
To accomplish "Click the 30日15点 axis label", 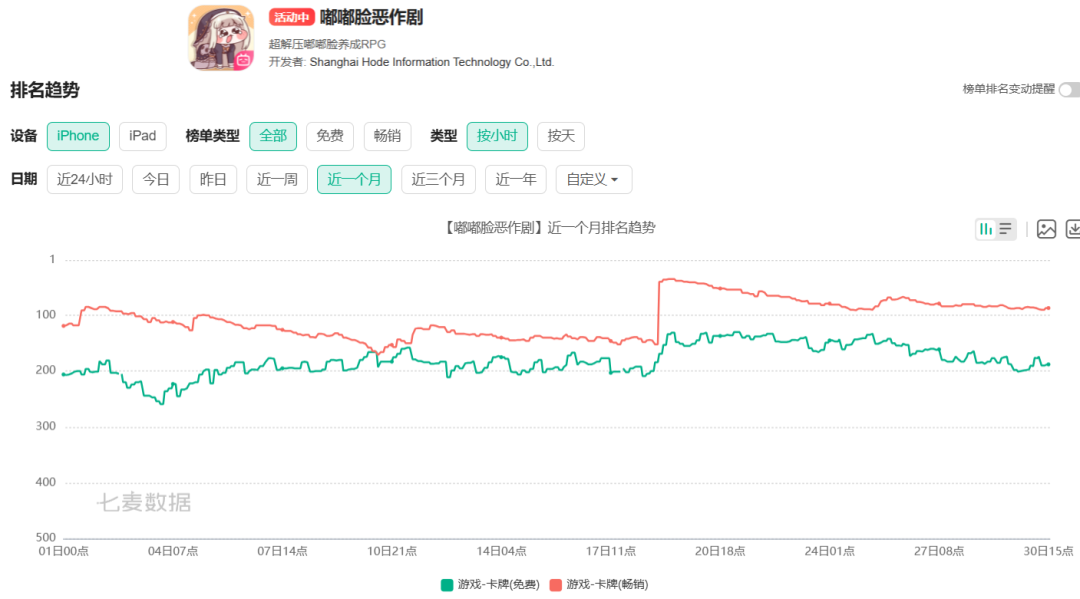I will 1048,551.
